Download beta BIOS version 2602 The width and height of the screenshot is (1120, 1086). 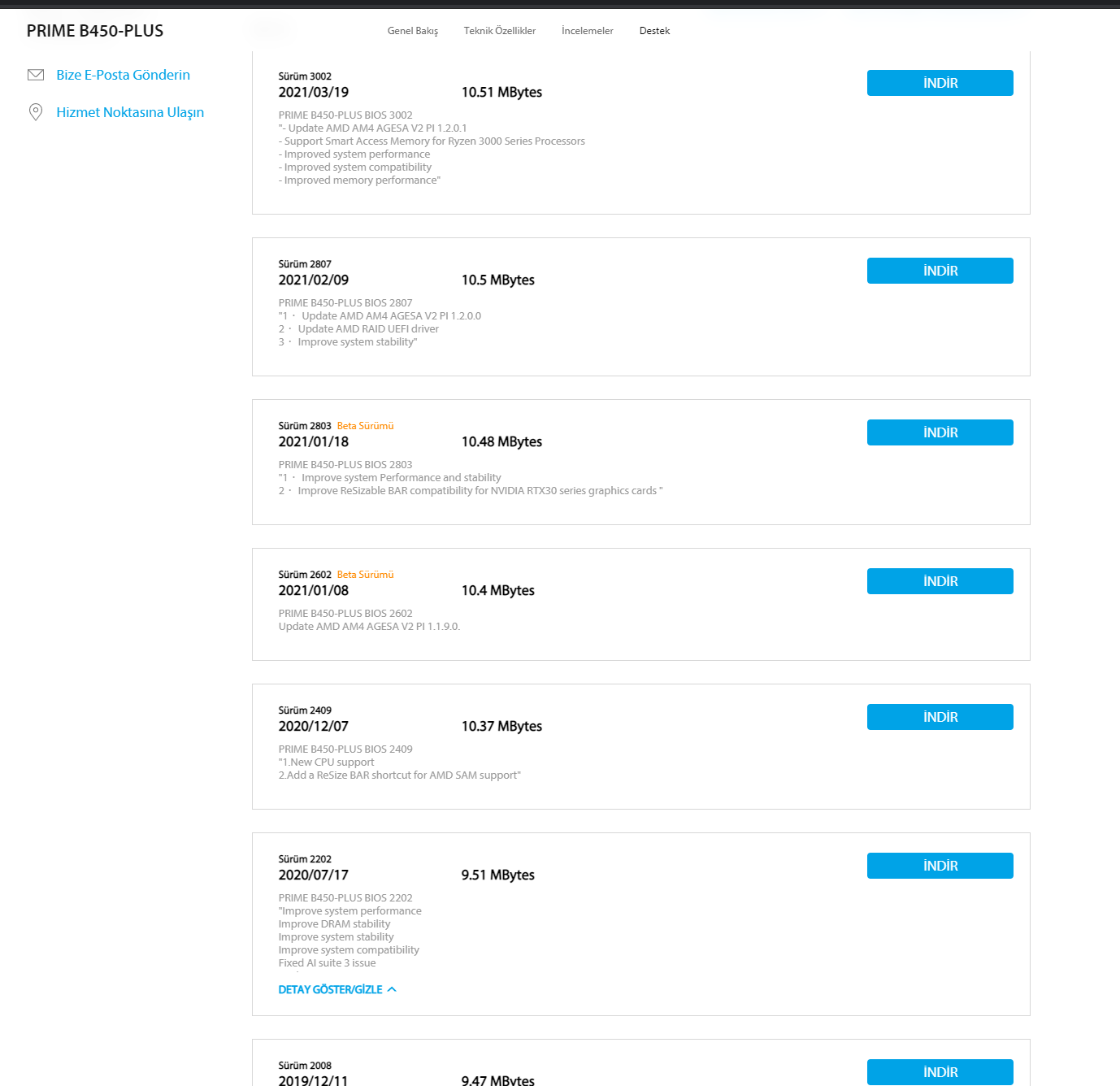tap(940, 581)
